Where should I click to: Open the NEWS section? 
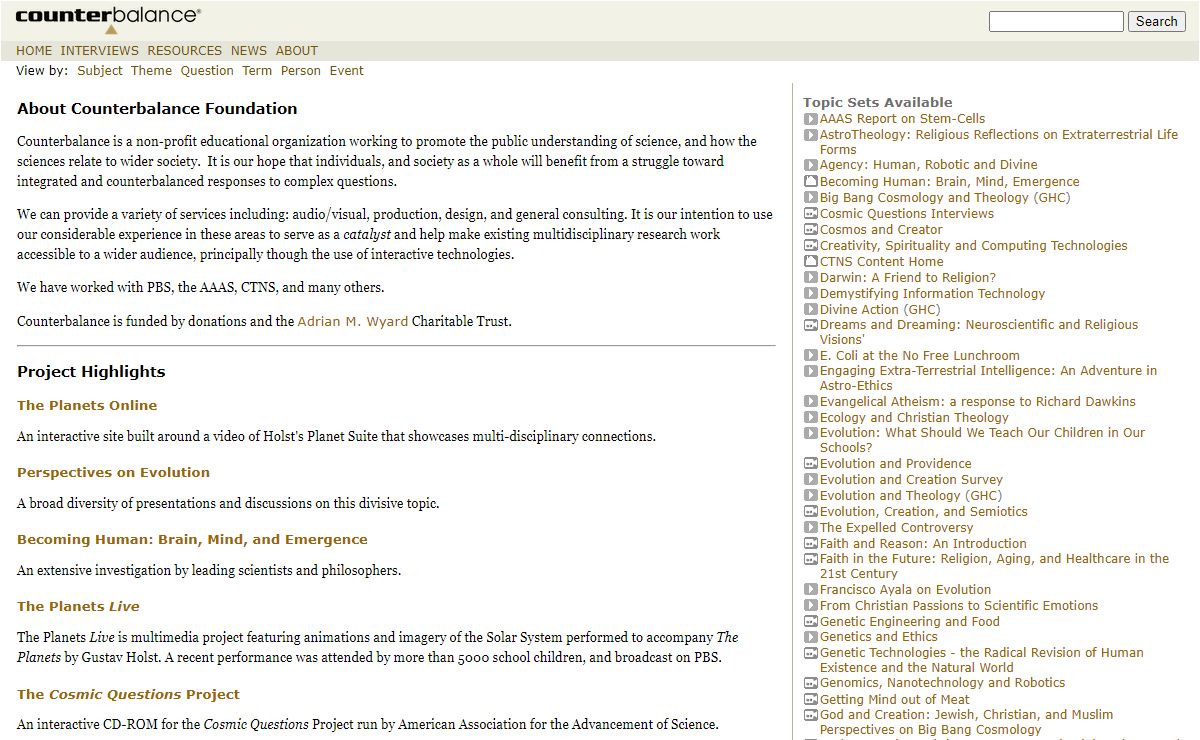tap(249, 51)
